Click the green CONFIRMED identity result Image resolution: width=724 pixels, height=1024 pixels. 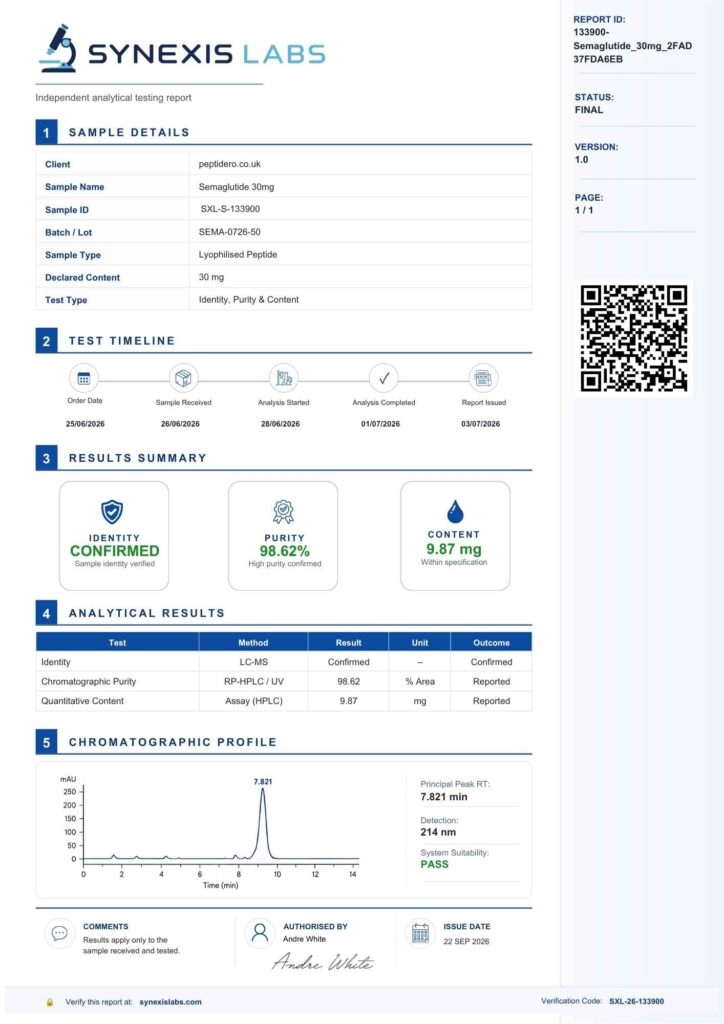point(114,551)
